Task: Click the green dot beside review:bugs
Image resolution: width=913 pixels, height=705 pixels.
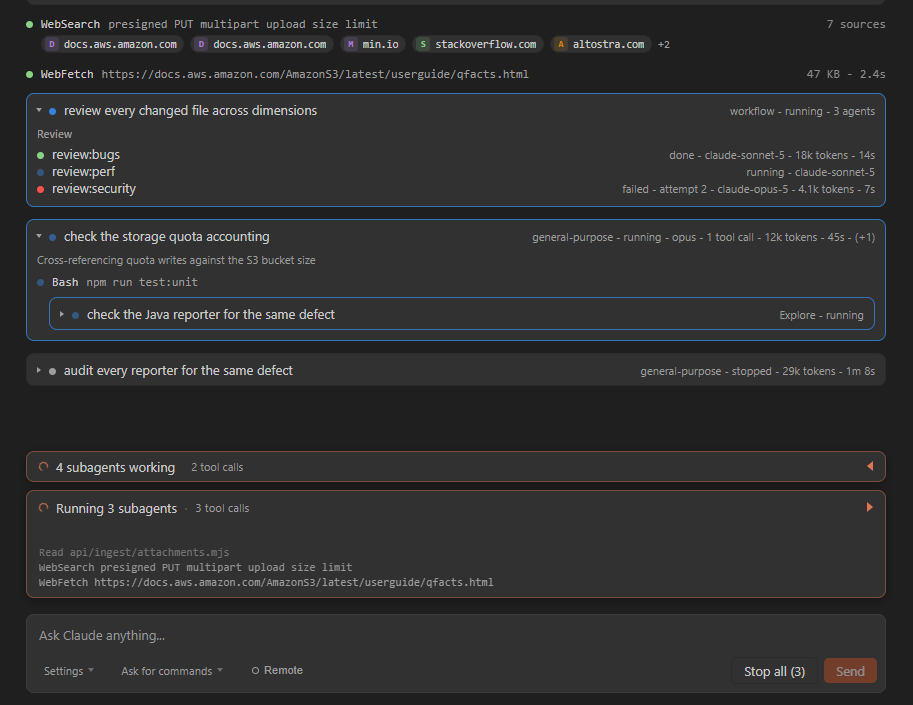Action: pyautogui.click(x=41, y=155)
